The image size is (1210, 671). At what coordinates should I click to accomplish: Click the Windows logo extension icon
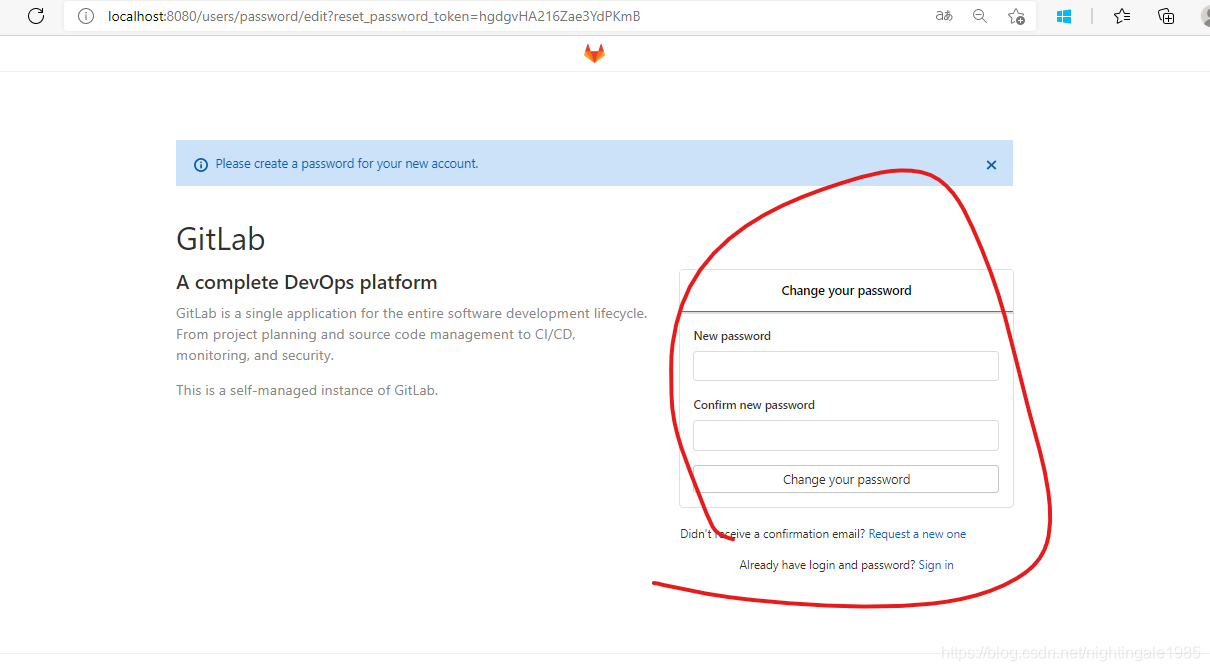1064,16
